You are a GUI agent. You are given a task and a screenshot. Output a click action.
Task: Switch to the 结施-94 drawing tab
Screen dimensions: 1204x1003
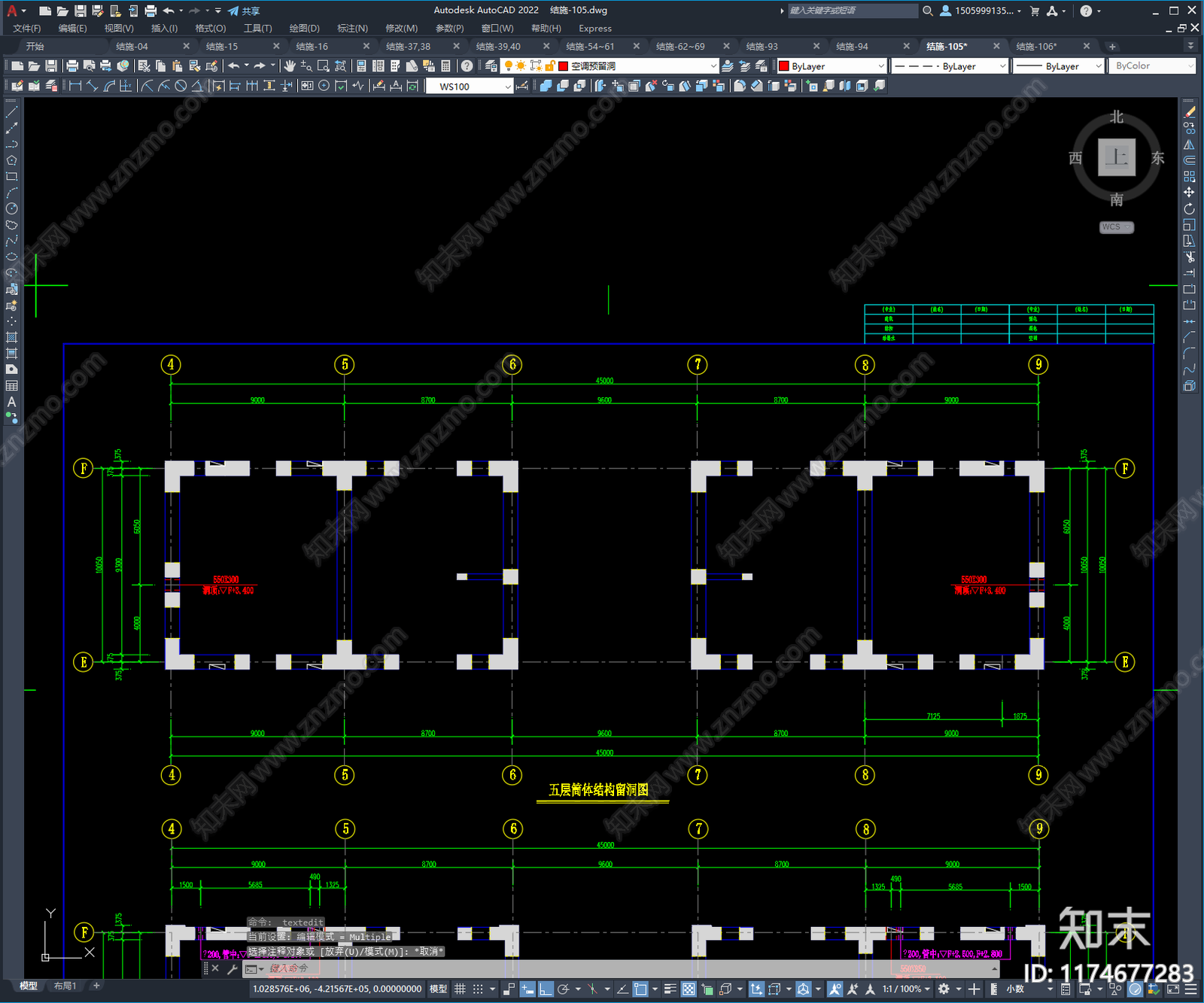pos(852,47)
